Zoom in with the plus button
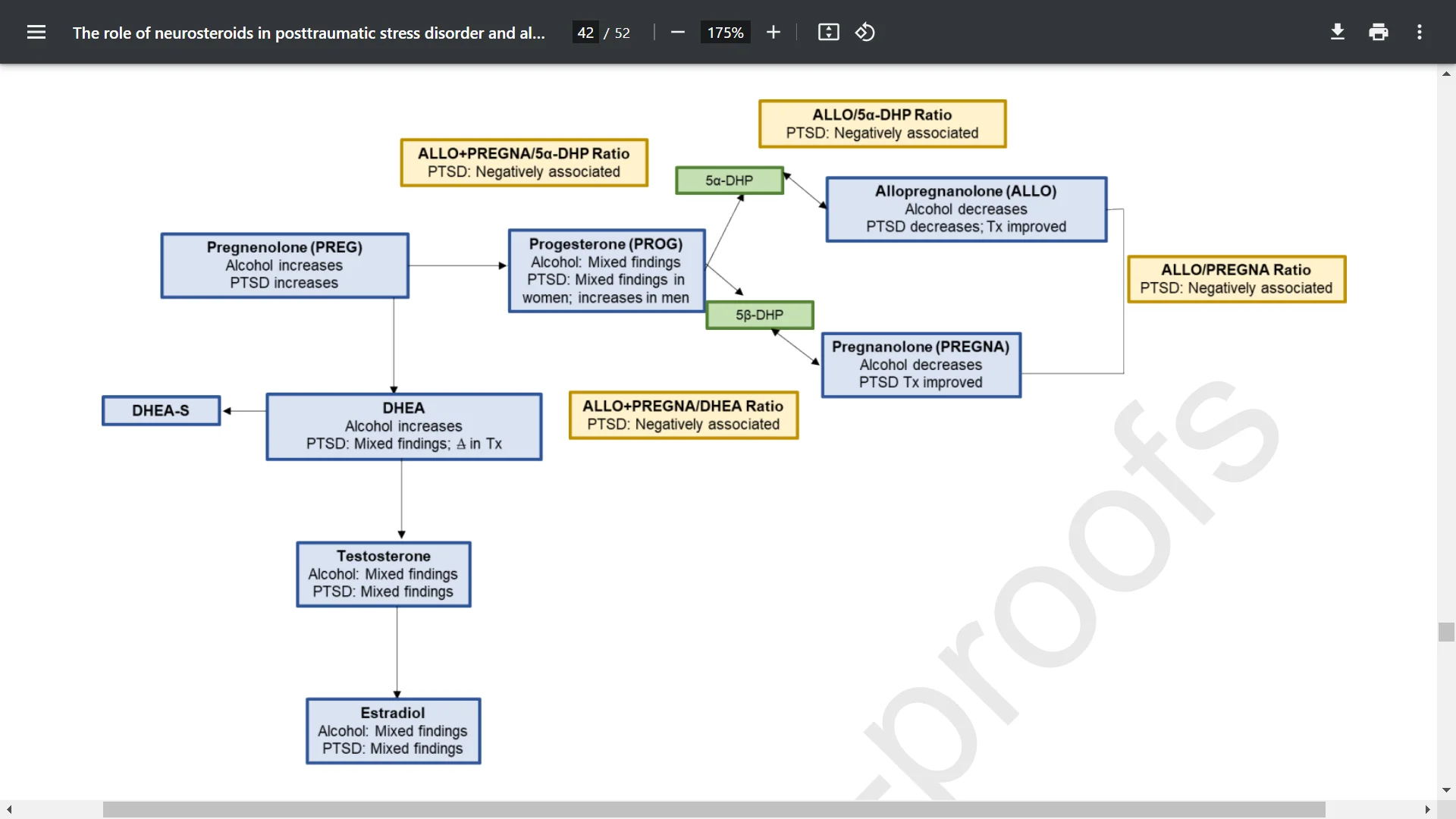 [773, 32]
